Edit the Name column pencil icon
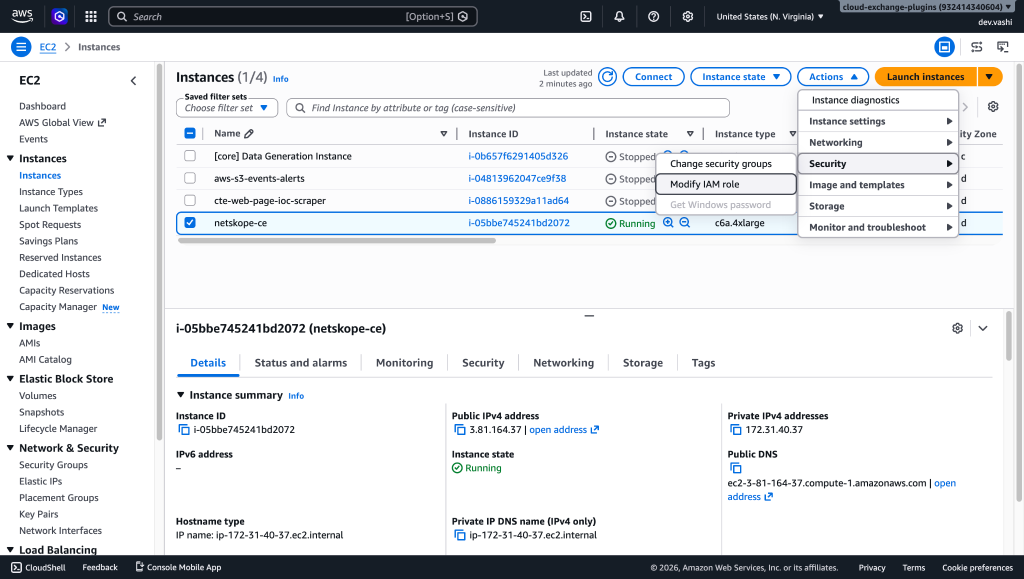The width and height of the screenshot is (1024, 579). click(x=249, y=134)
